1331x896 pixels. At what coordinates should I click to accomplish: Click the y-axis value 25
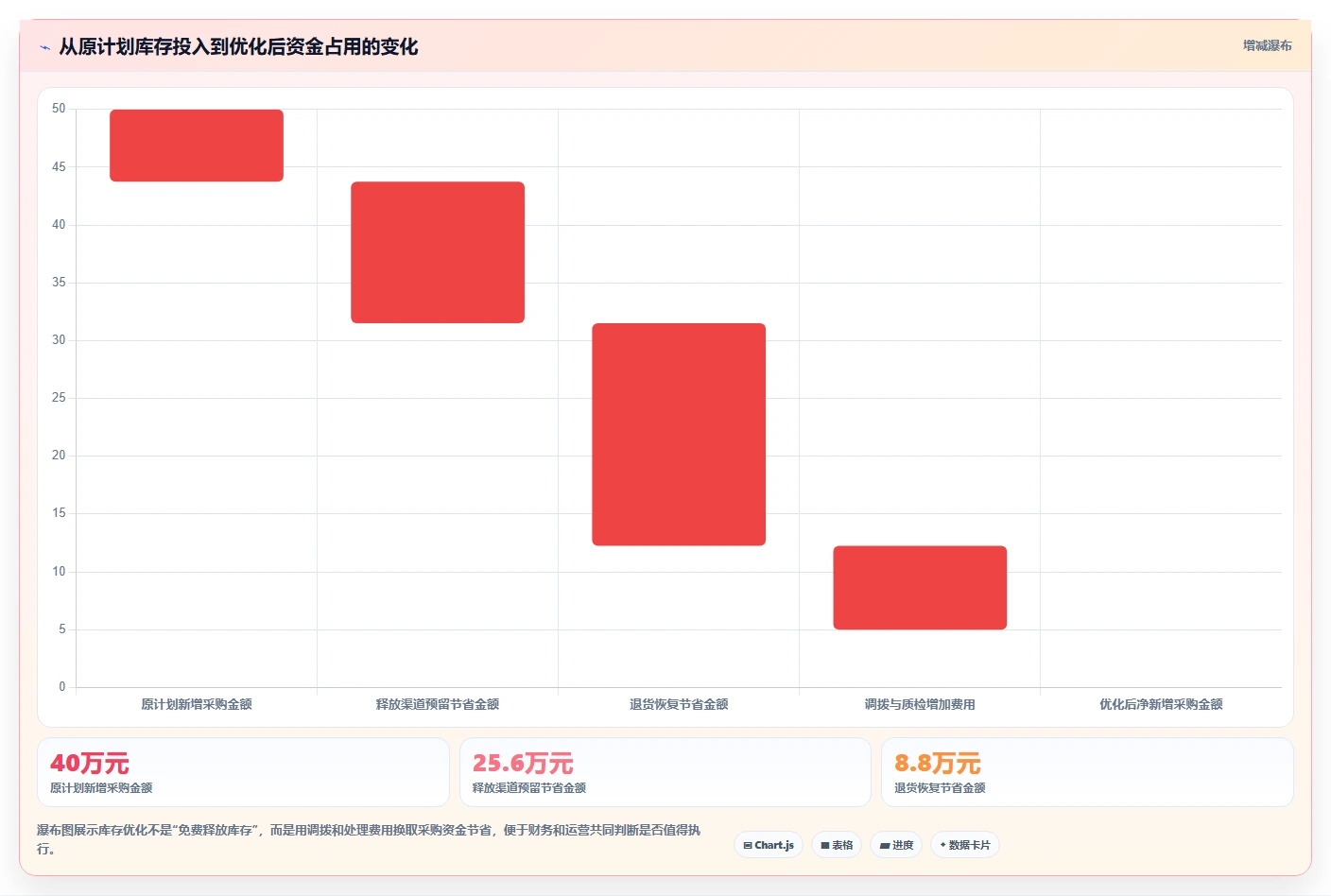59,398
